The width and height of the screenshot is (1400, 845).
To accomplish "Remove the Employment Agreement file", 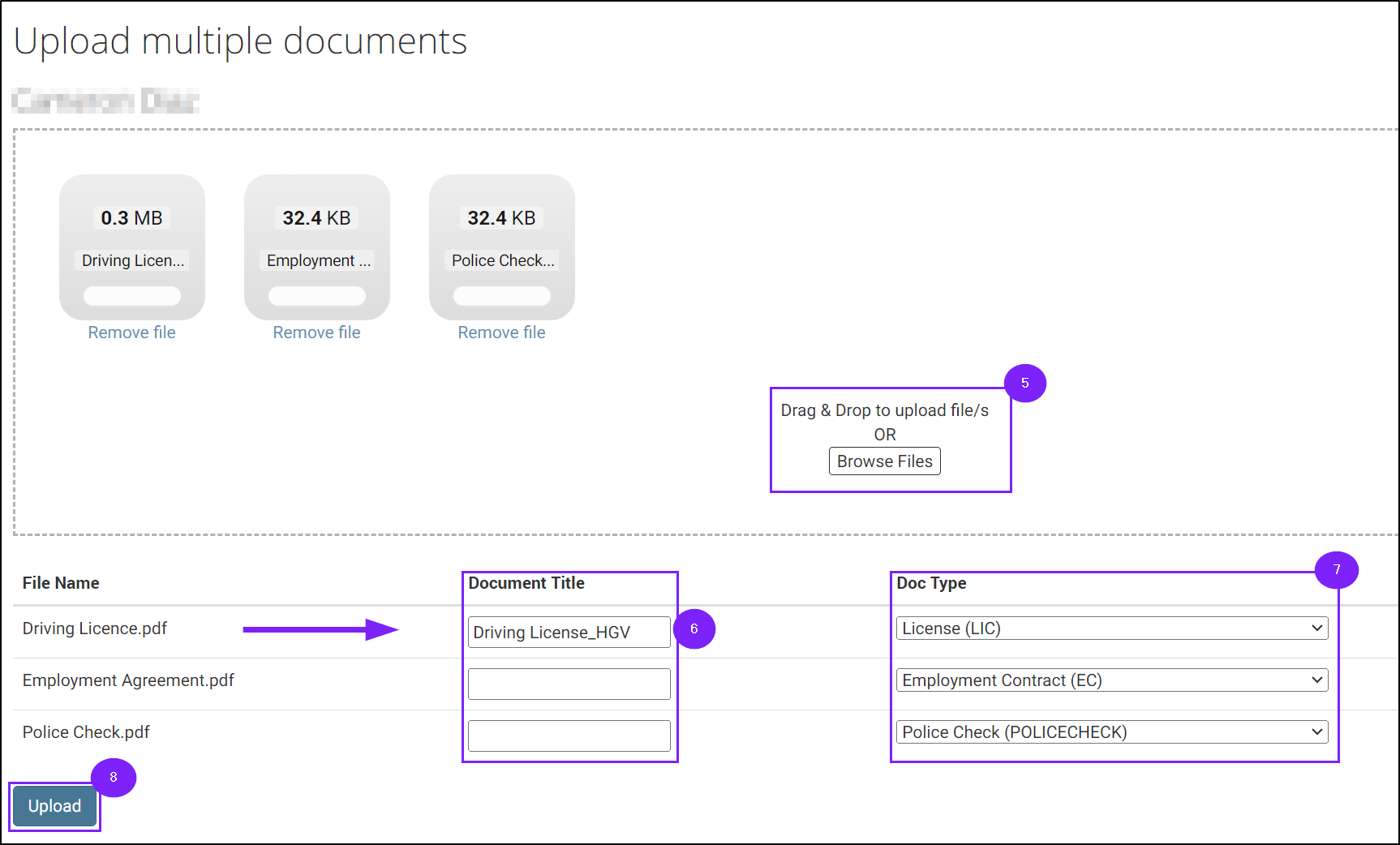I will [316, 332].
